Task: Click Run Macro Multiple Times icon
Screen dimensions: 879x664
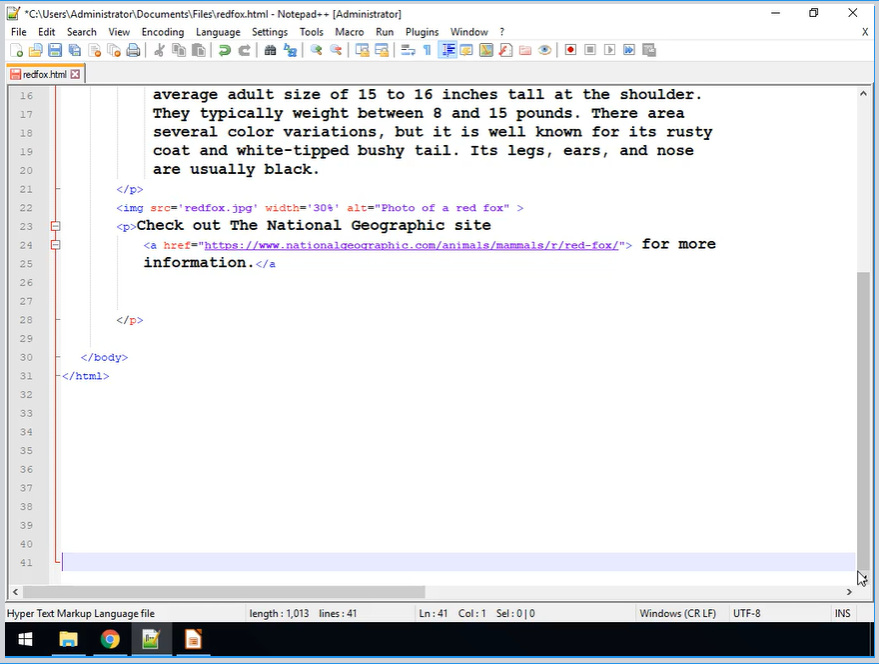Action: [629, 50]
